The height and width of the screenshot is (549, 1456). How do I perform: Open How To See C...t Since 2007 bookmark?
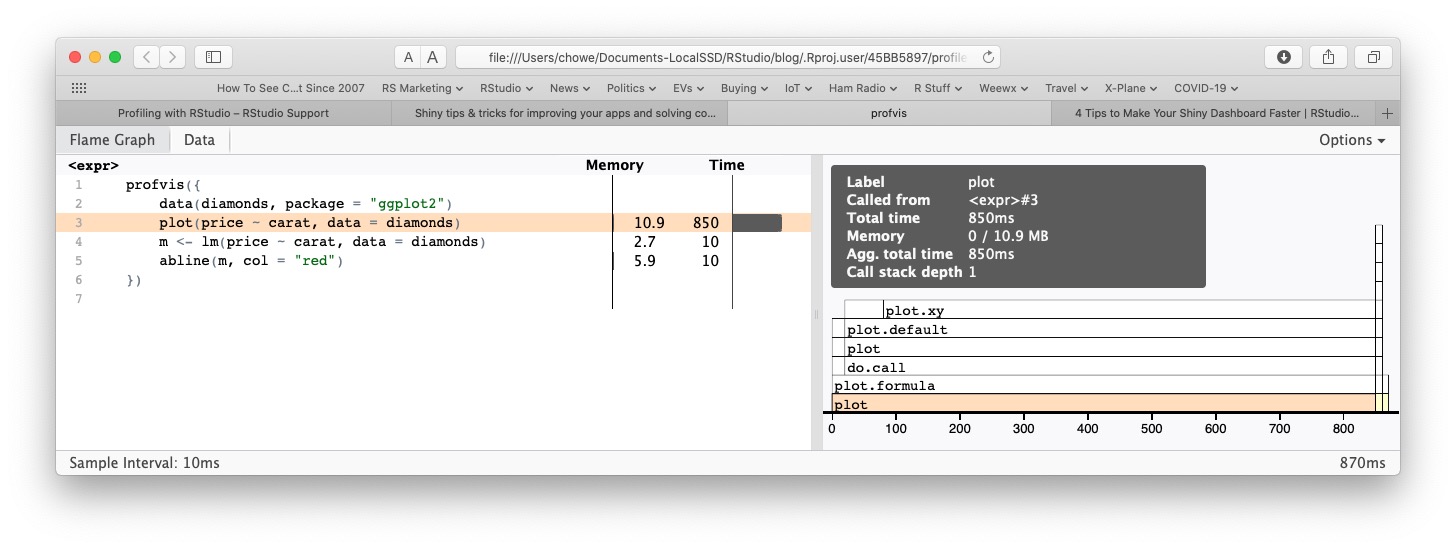(290, 88)
